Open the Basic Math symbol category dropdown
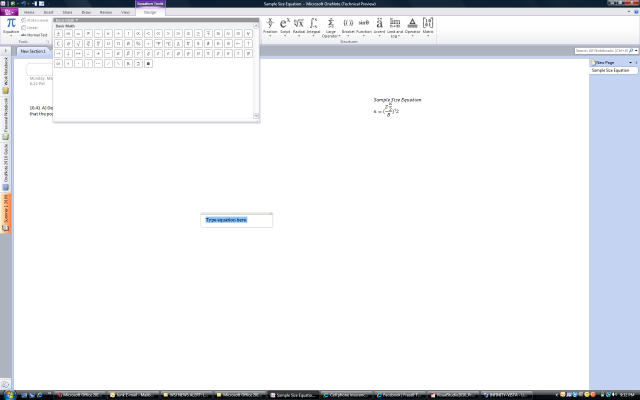Viewport: 640px width, 400px height. [67, 20]
